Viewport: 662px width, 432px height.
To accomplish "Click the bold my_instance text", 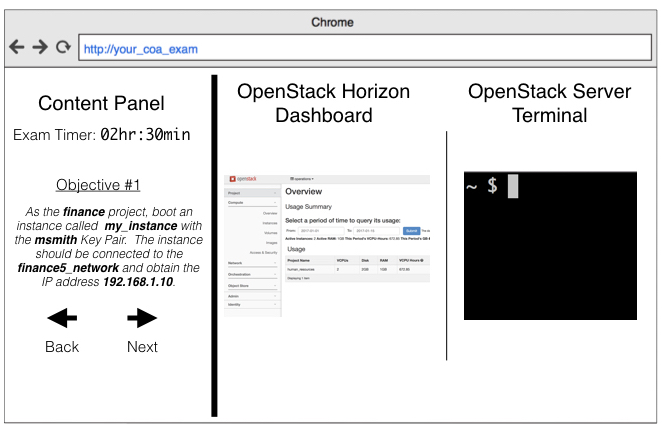I will 141,226.
